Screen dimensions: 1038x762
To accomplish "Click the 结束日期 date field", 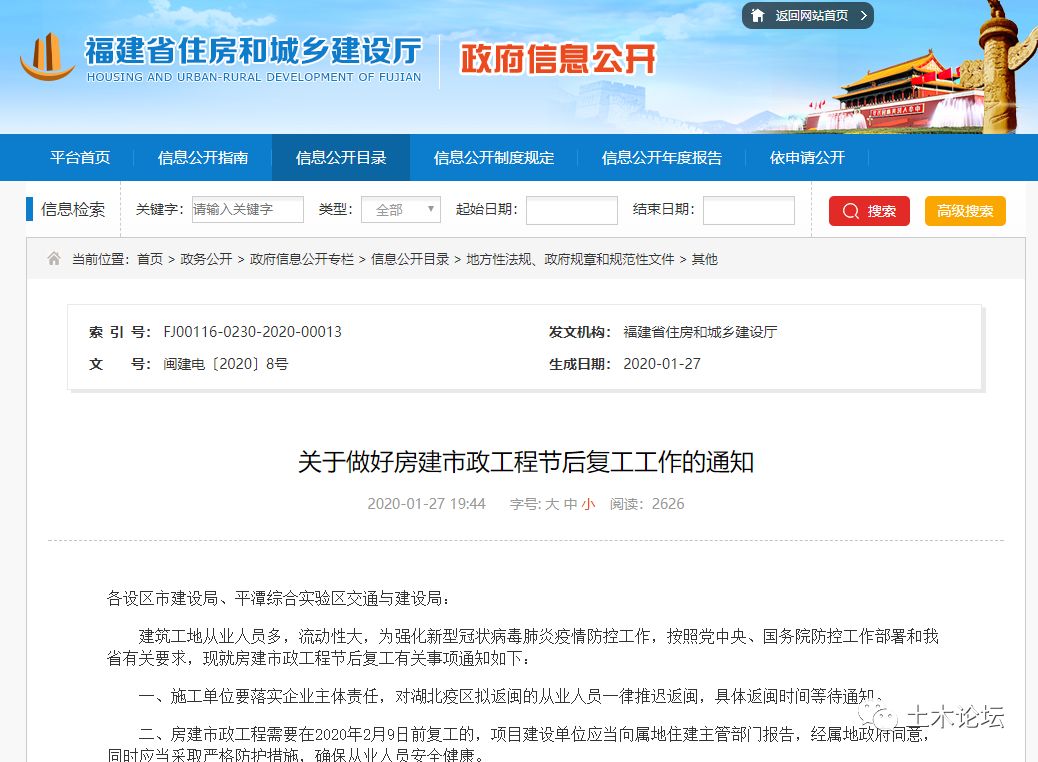I will click(x=748, y=210).
